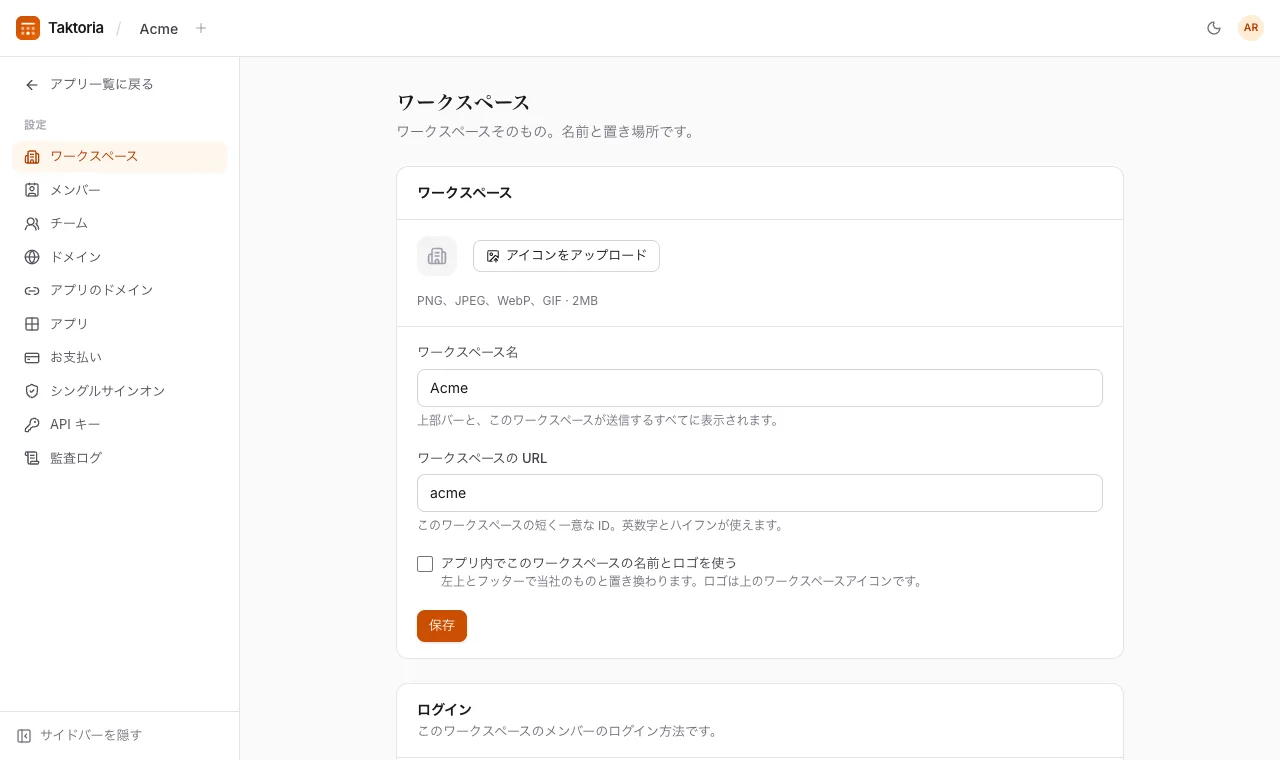1280x760 pixels.
Task: Click the Taktoria brand name
Action: pos(76,28)
